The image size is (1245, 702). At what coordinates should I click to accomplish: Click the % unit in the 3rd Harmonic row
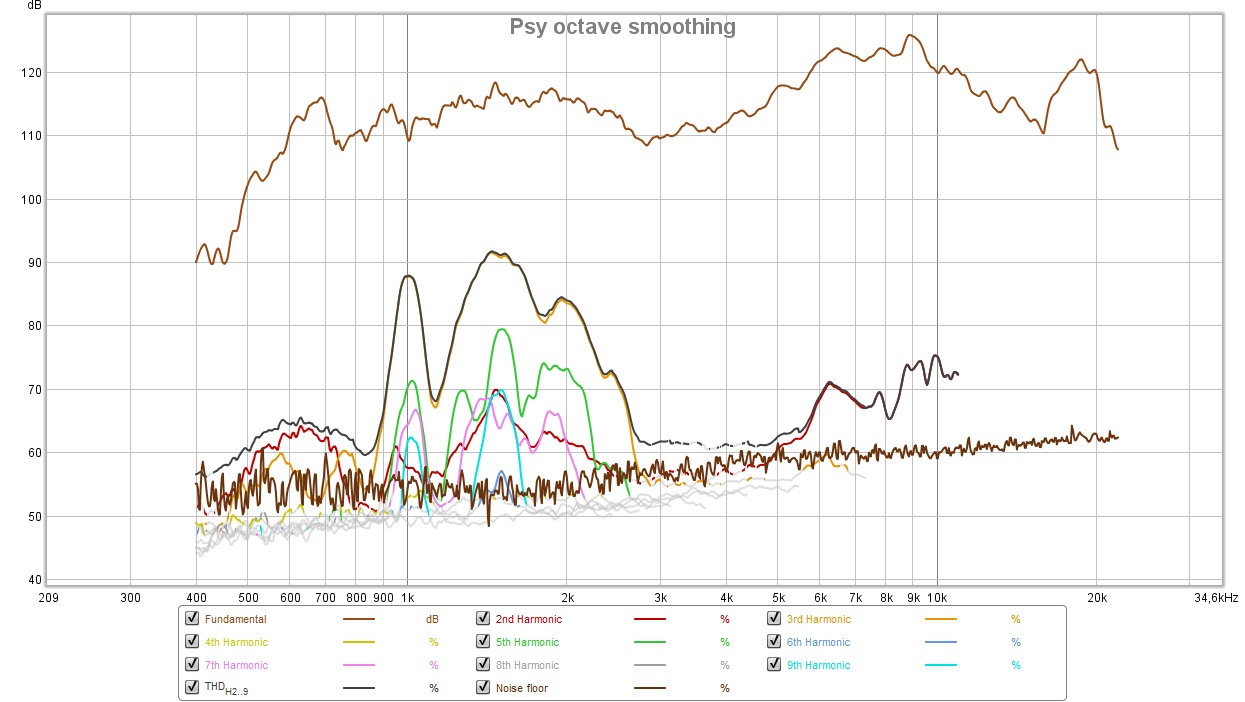click(x=1016, y=620)
